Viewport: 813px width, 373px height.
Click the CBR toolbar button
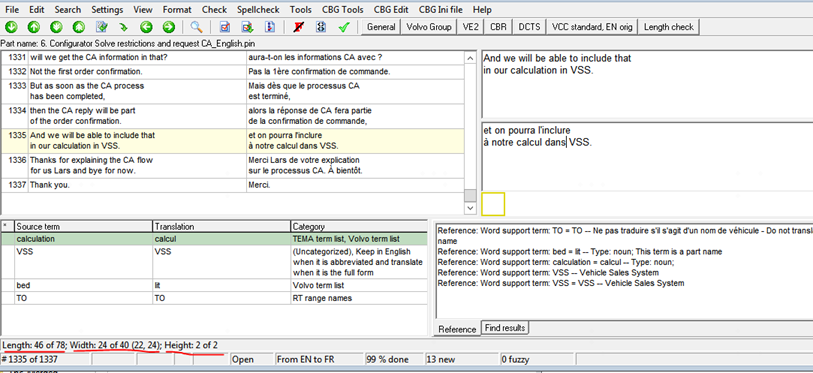pos(498,27)
